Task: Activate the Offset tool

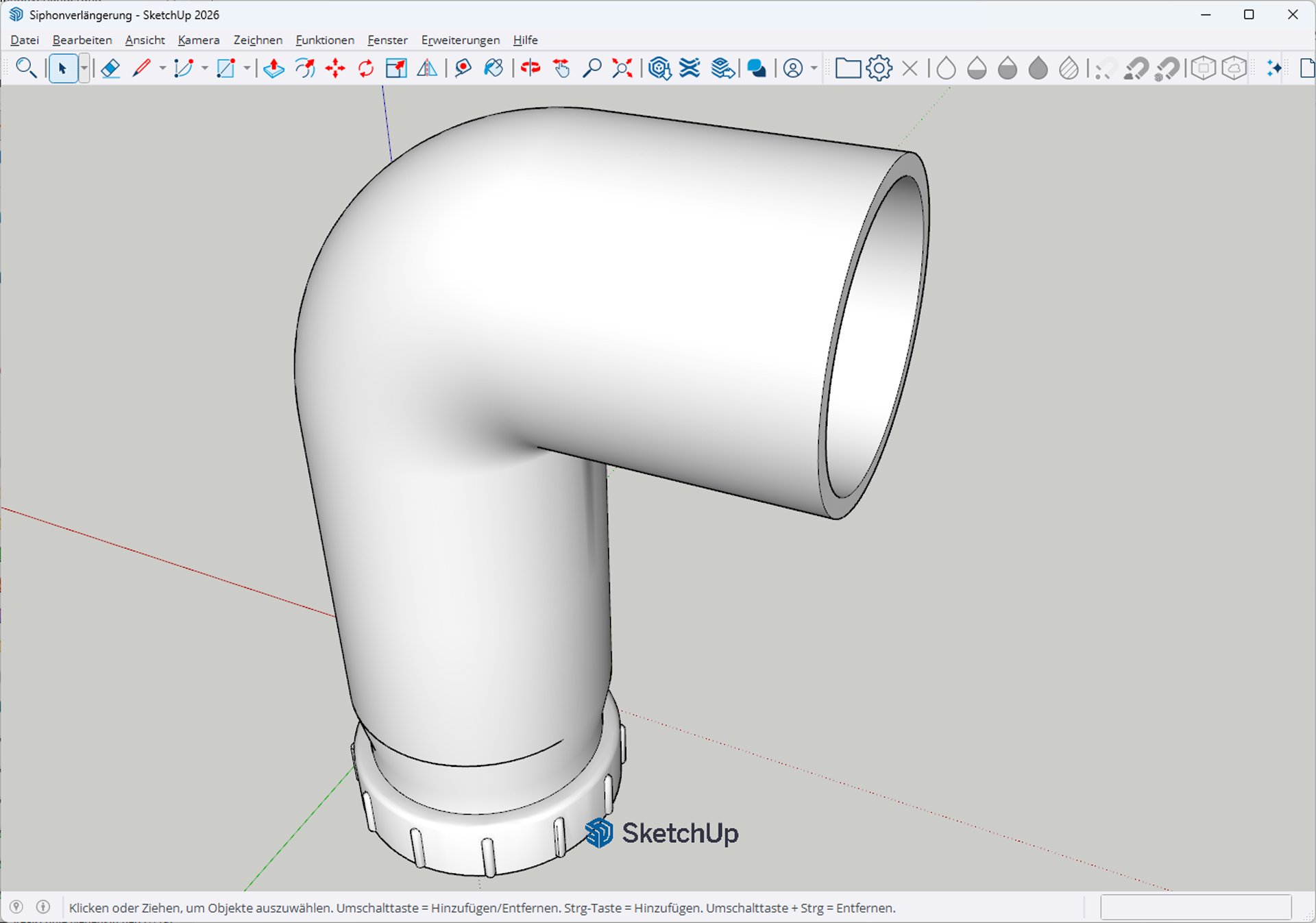Action: pos(304,69)
